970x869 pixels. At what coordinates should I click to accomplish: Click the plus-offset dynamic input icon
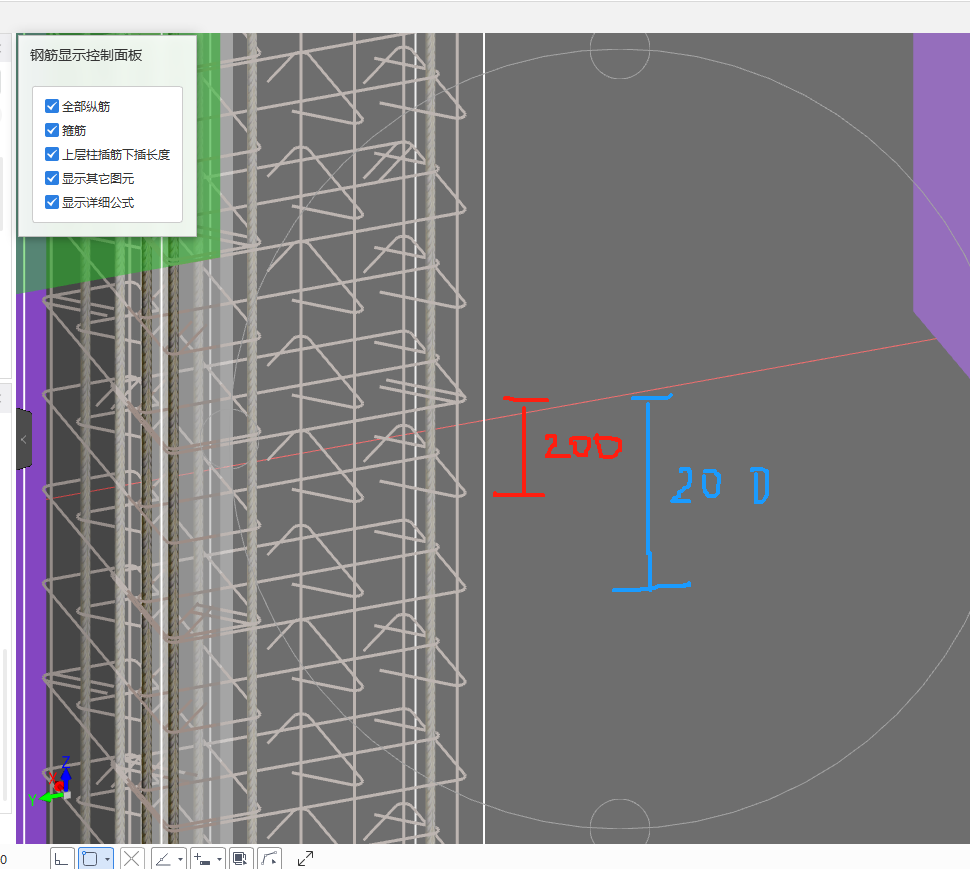[x=202, y=858]
